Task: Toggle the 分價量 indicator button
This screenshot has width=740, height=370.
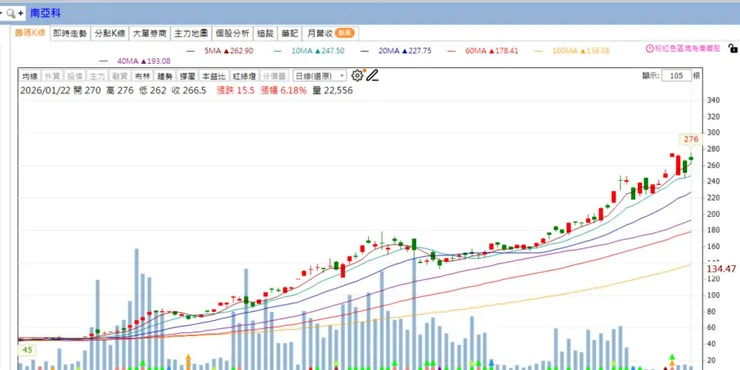Action: 274,76
